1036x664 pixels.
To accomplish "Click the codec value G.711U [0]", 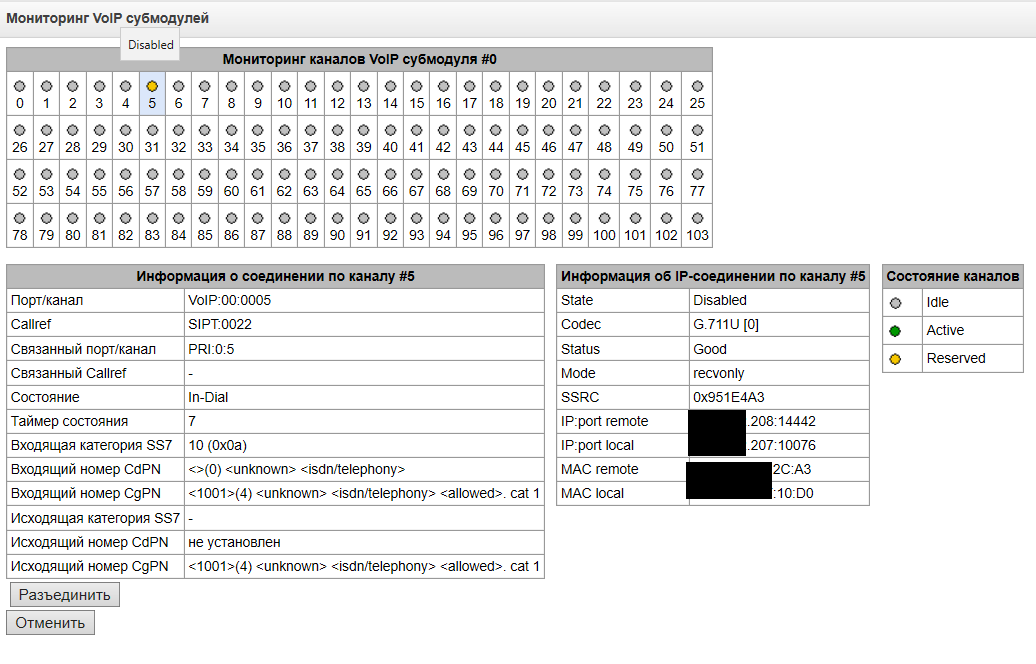I will tap(726, 324).
